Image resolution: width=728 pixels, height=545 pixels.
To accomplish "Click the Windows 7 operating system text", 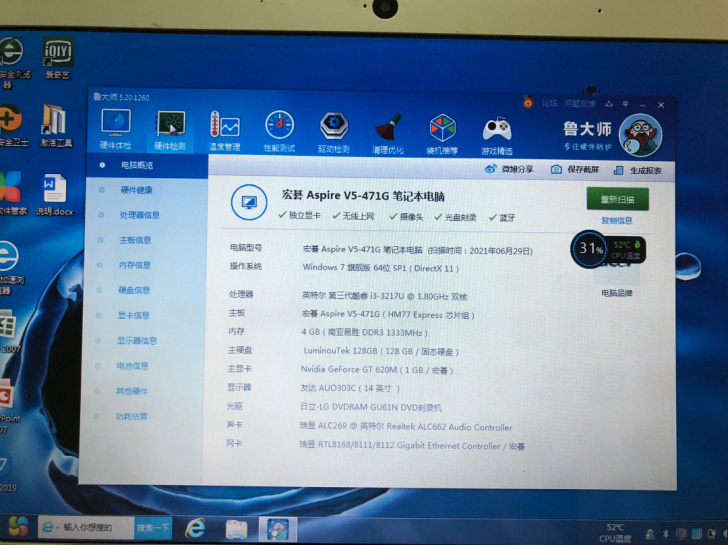I will [380, 268].
